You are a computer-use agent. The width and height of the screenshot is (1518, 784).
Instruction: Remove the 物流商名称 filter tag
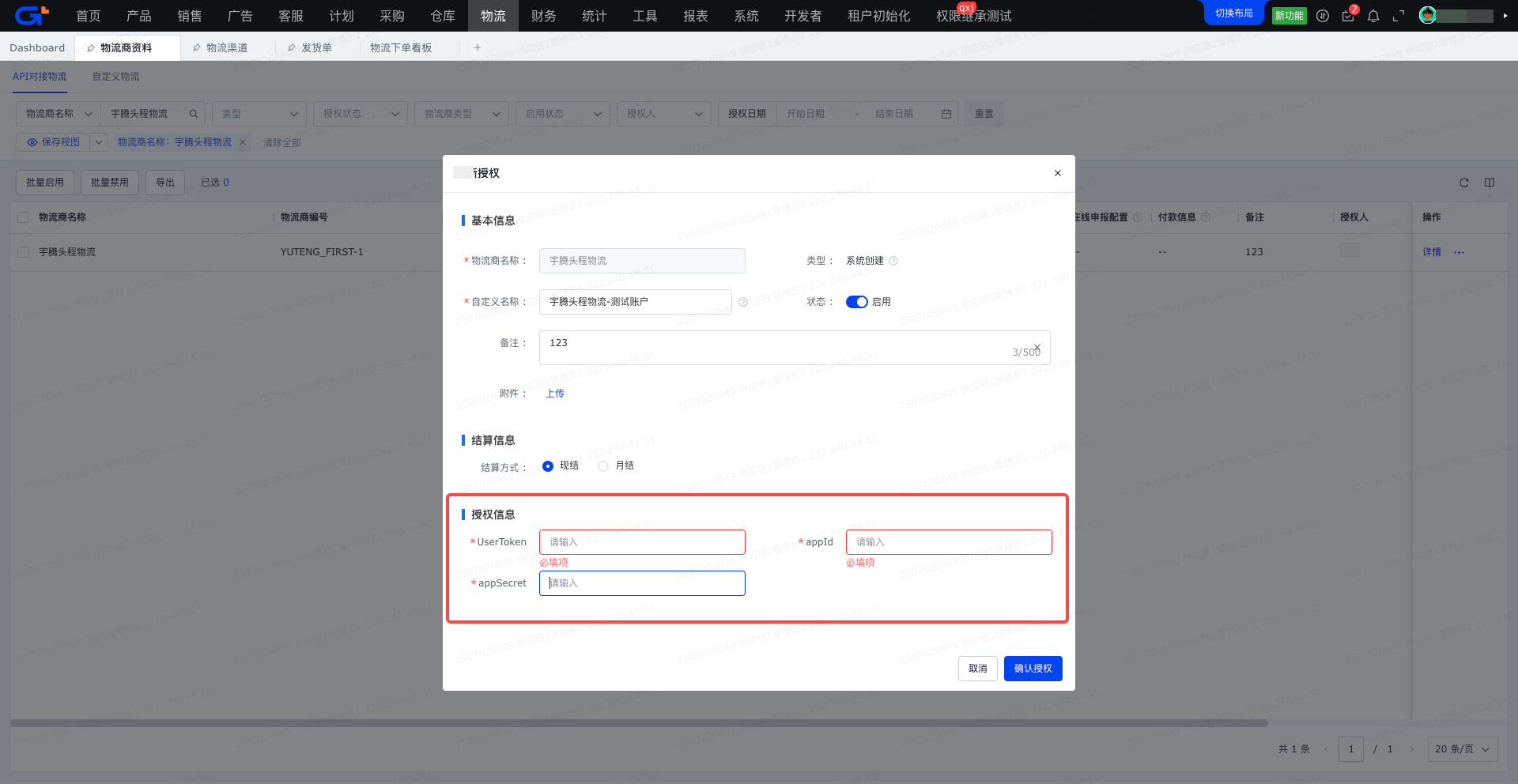[243, 142]
